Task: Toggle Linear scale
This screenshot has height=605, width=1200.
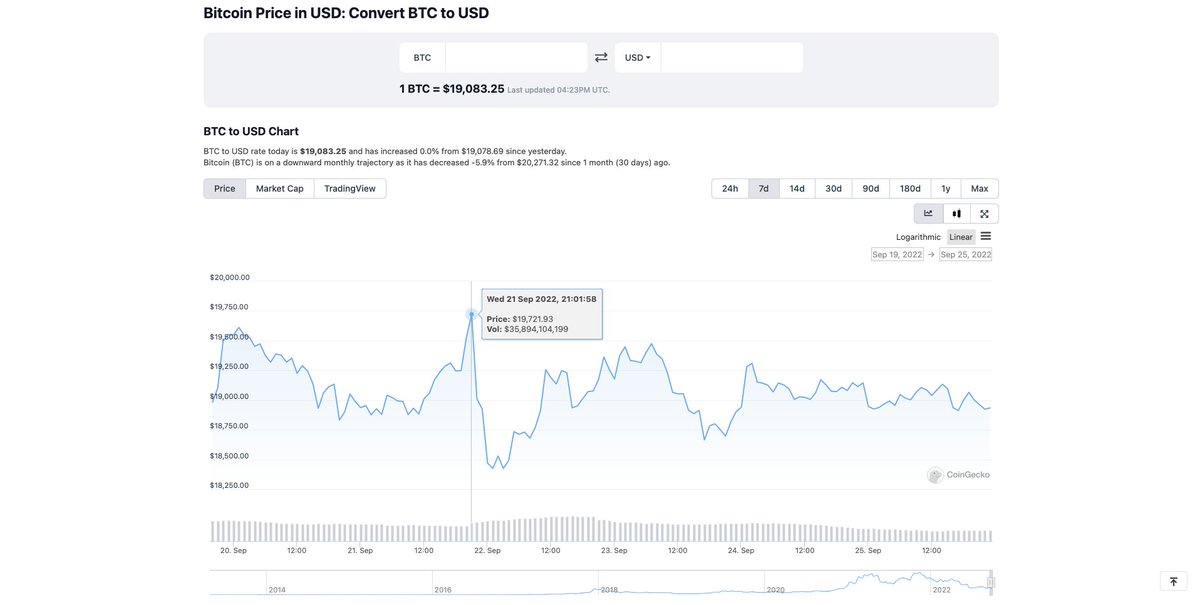Action: 961,237
